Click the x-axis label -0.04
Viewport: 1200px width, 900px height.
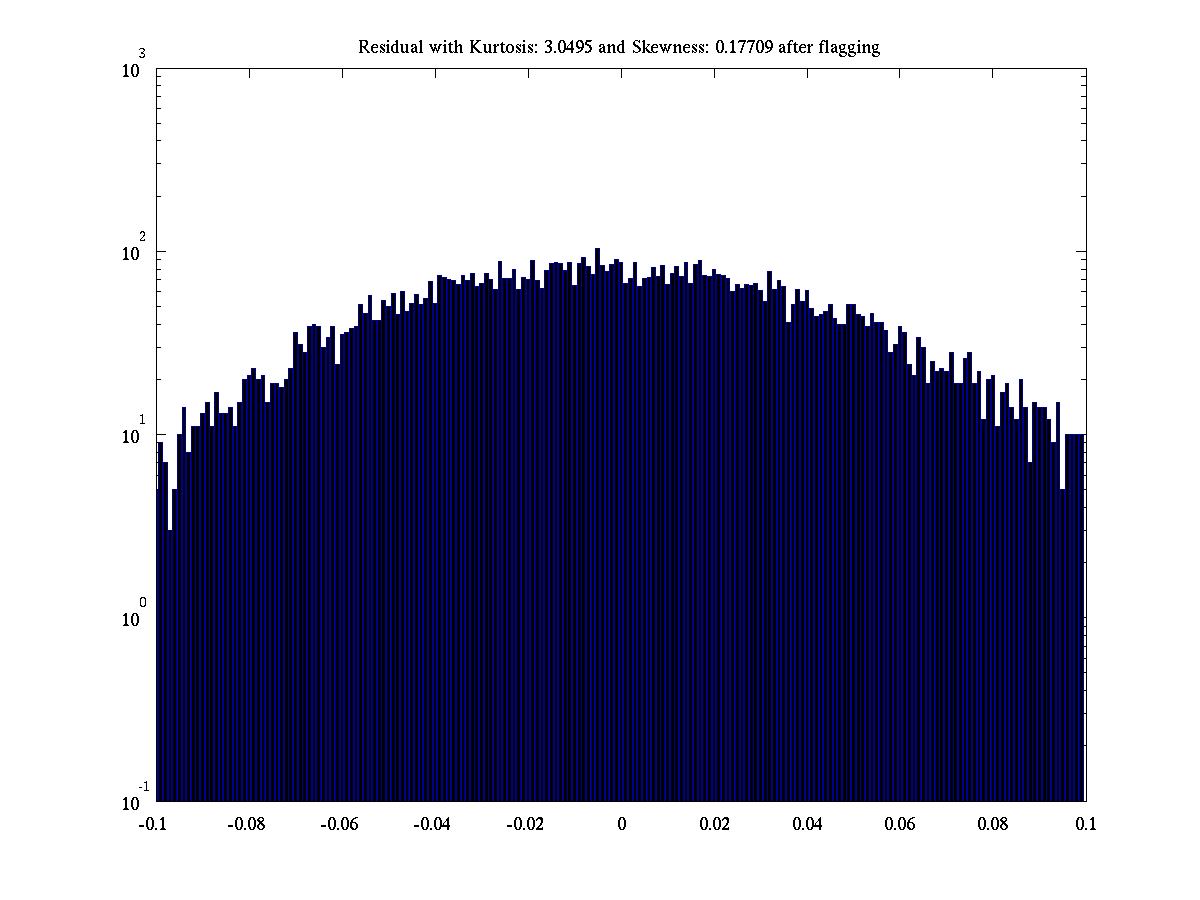tap(433, 825)
